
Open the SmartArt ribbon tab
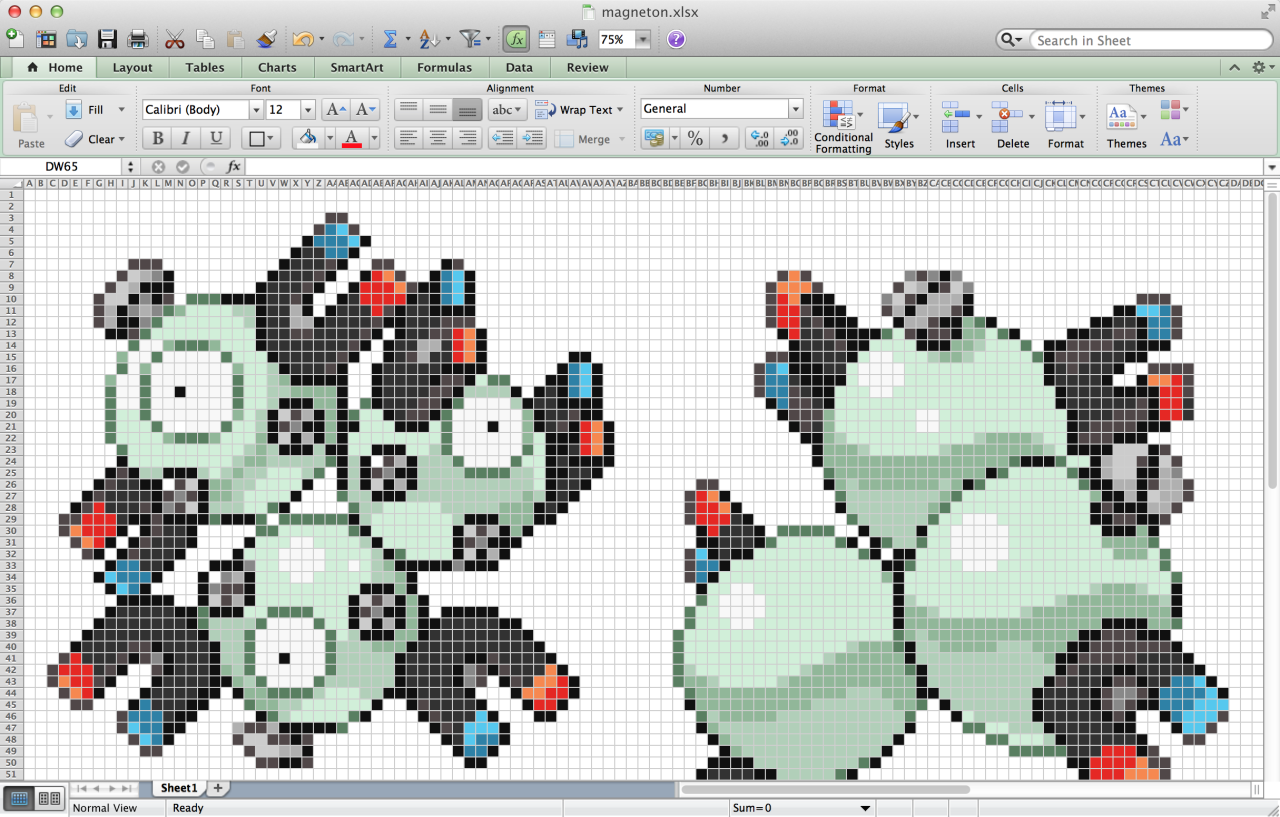pos(357,67)
